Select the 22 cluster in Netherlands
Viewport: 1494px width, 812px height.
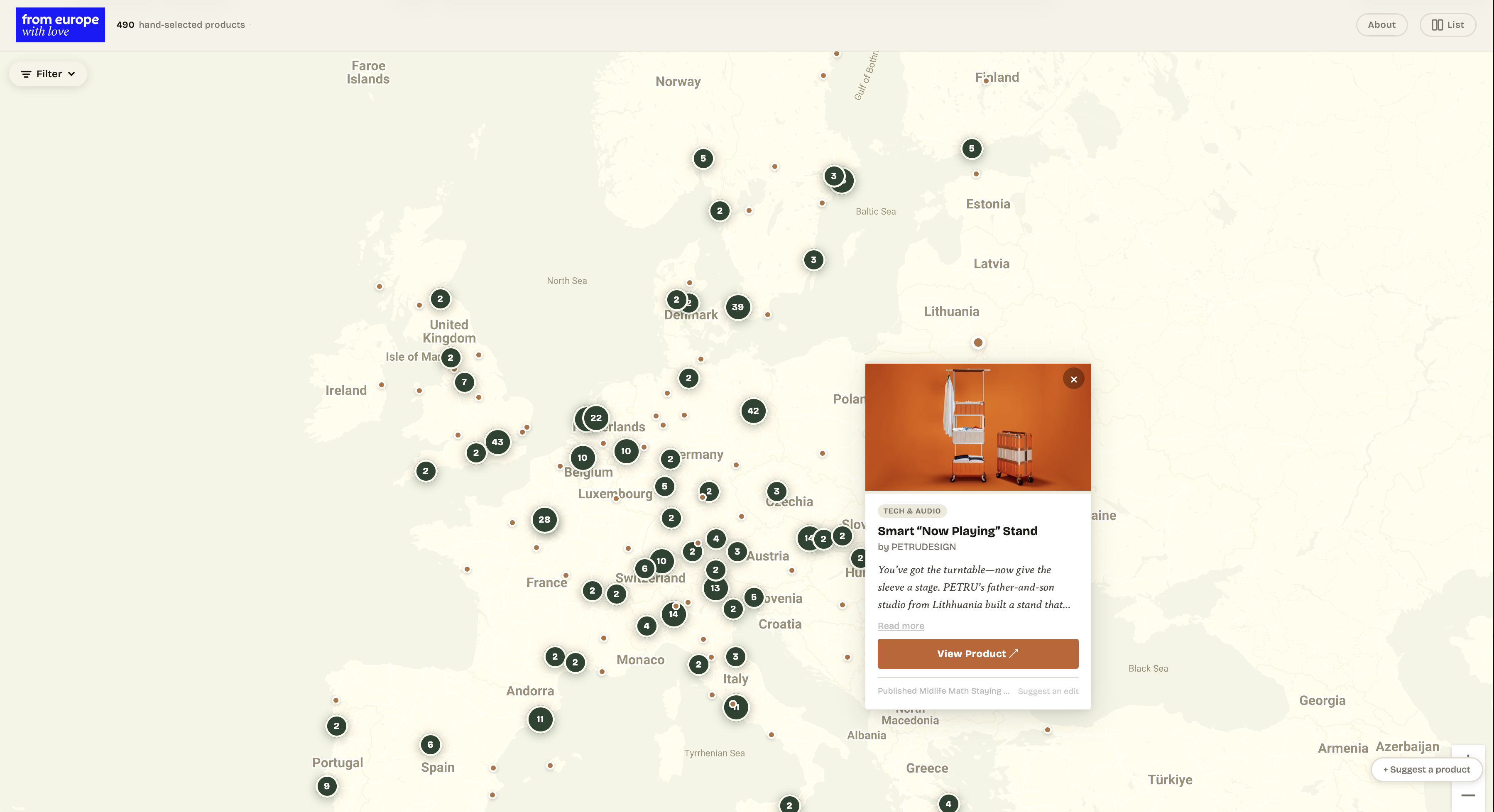point(595,418)
